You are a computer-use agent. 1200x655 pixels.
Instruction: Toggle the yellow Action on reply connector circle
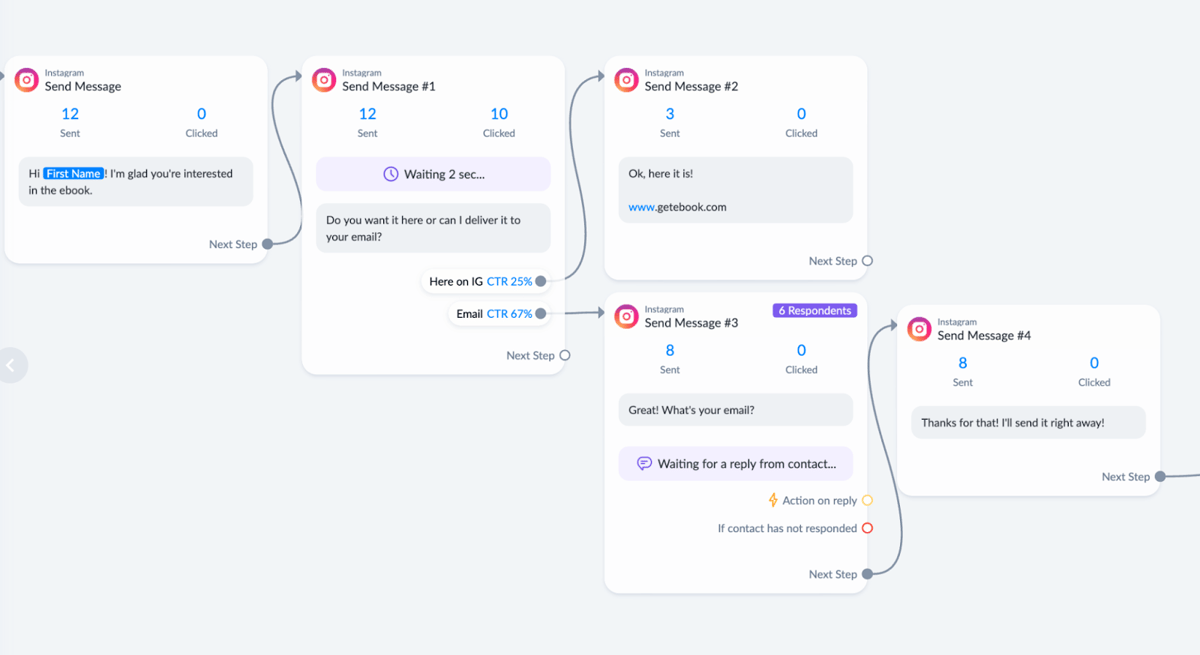pos(867,500)
